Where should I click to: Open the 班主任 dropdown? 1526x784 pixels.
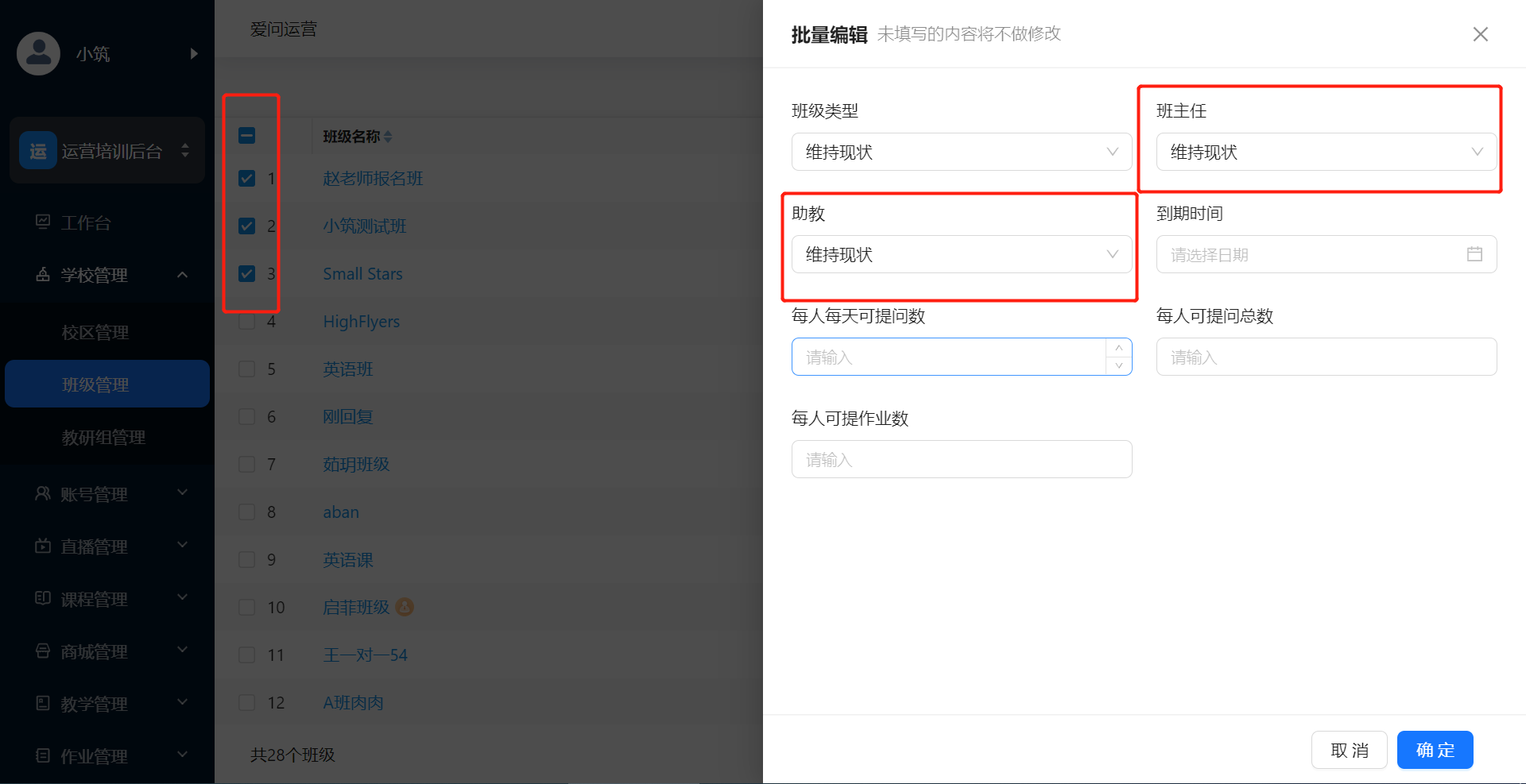coord(1327,152)
